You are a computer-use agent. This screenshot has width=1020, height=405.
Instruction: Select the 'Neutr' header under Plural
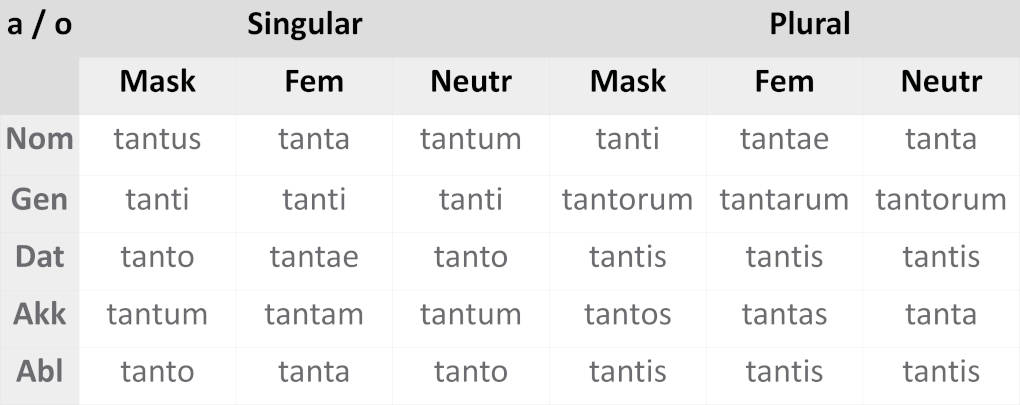tap(941, 81)
